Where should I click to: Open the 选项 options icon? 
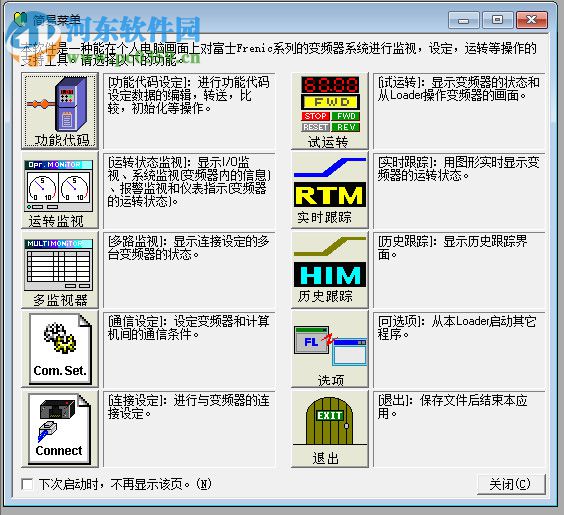tap(330, 349)
